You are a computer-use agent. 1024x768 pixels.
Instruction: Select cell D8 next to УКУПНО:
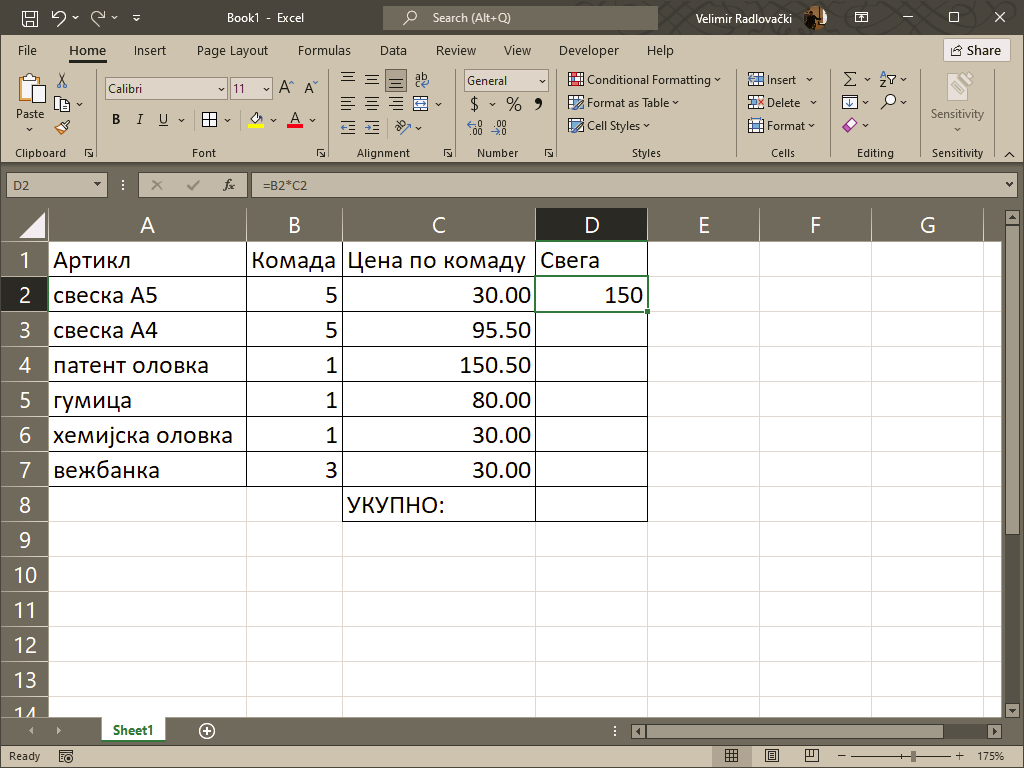click(x=591, y=505)
